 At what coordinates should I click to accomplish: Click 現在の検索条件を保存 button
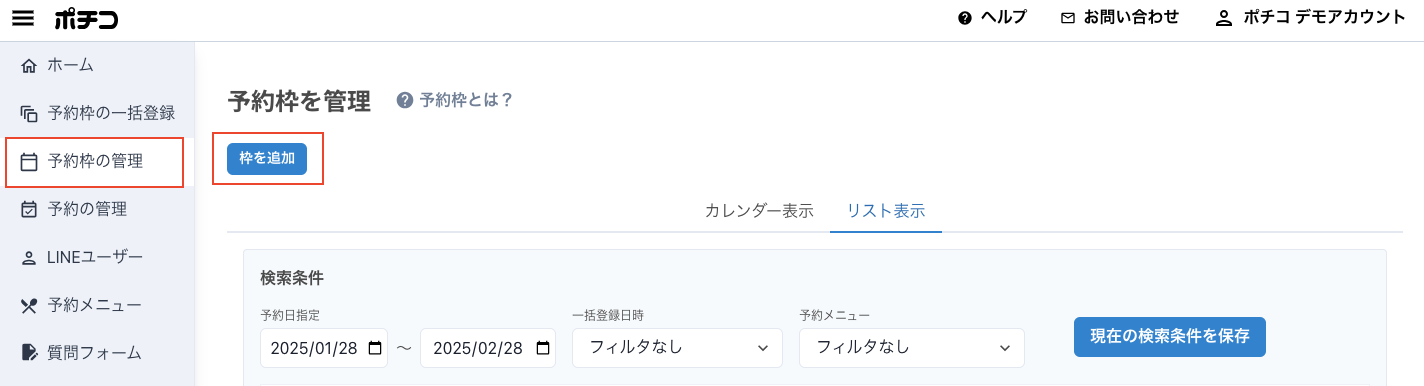1170,337
